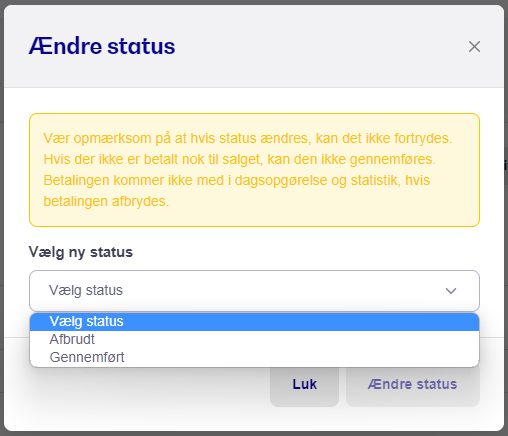Screen dimensions: 508x436
Task: Click the warning text 'kan det ikke fortrydes'
Action: pos(384,138)
